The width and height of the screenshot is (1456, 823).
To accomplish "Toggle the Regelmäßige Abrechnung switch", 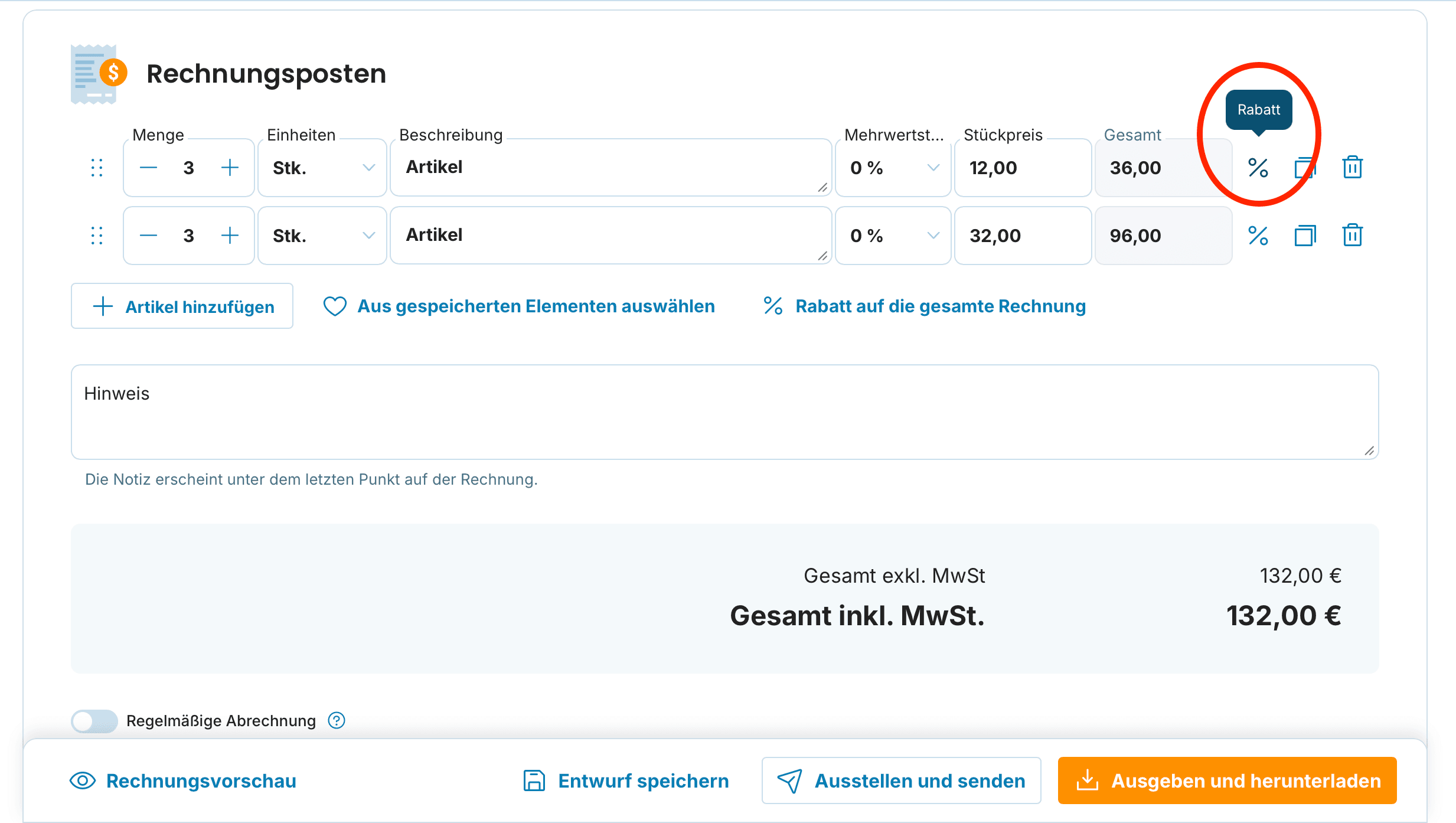I will point(94,721).
